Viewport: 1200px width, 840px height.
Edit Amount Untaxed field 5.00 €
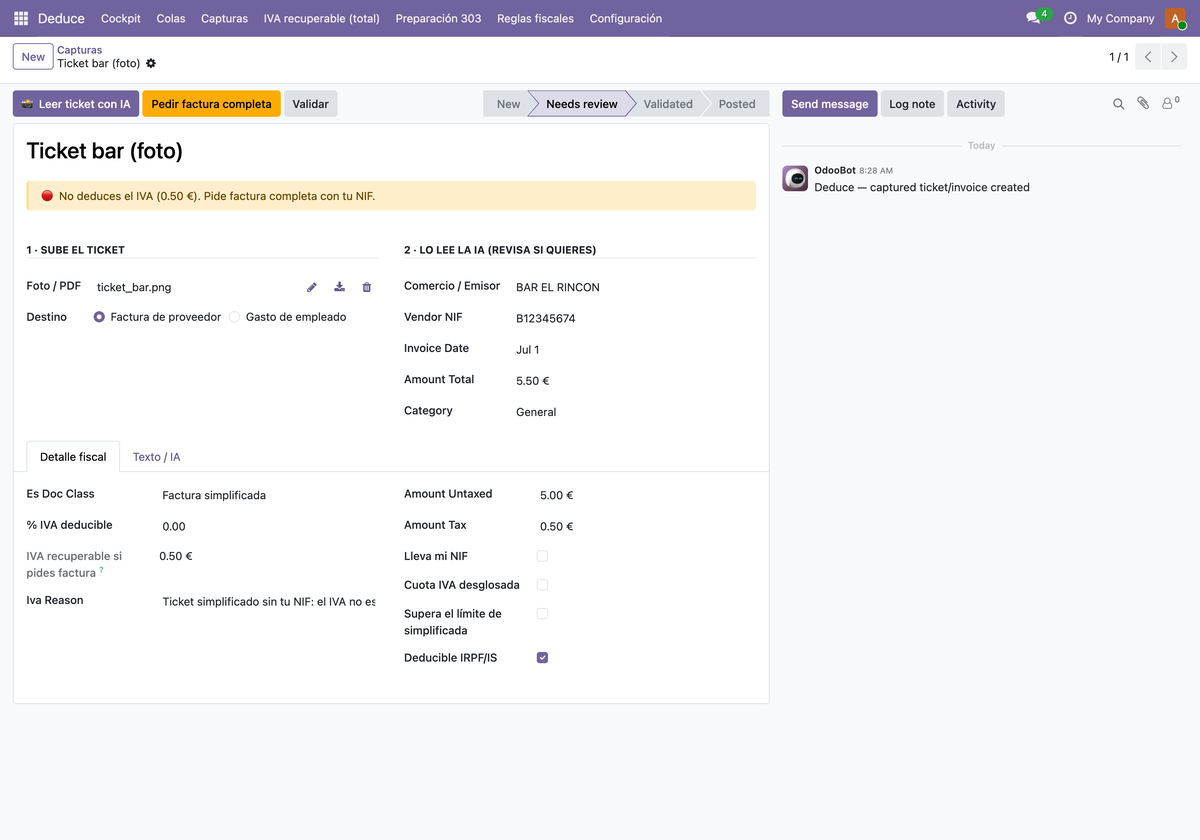point(647,495)
